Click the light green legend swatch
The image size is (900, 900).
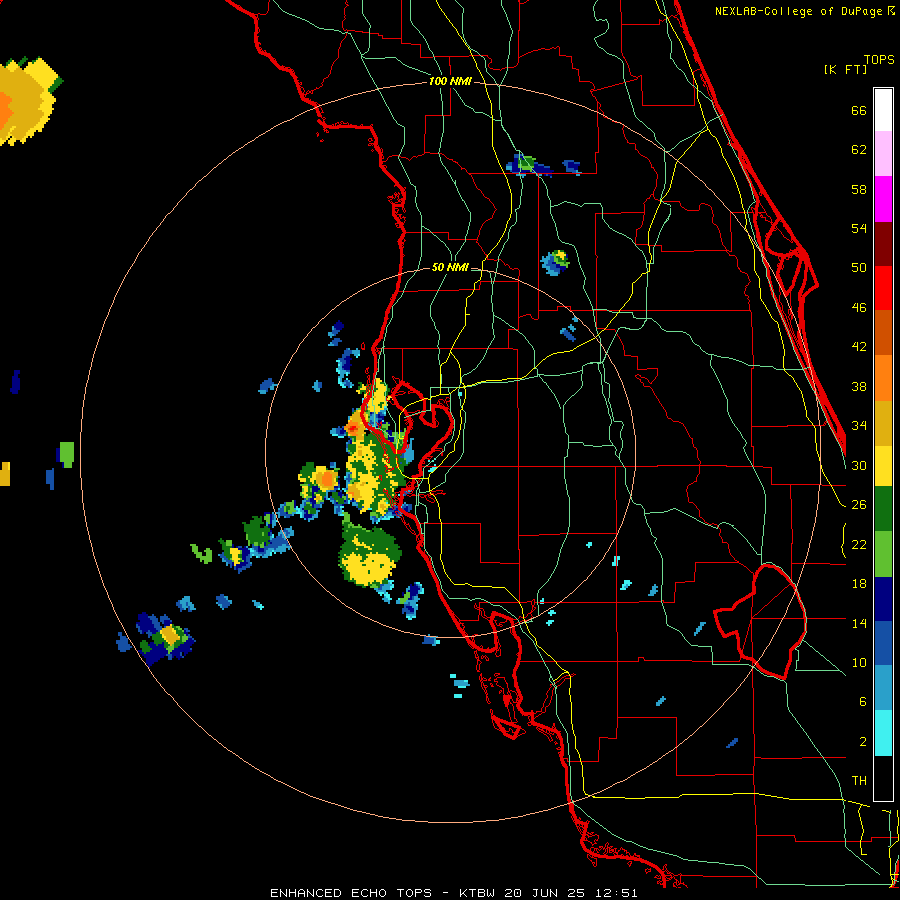[x=883, y=554]
